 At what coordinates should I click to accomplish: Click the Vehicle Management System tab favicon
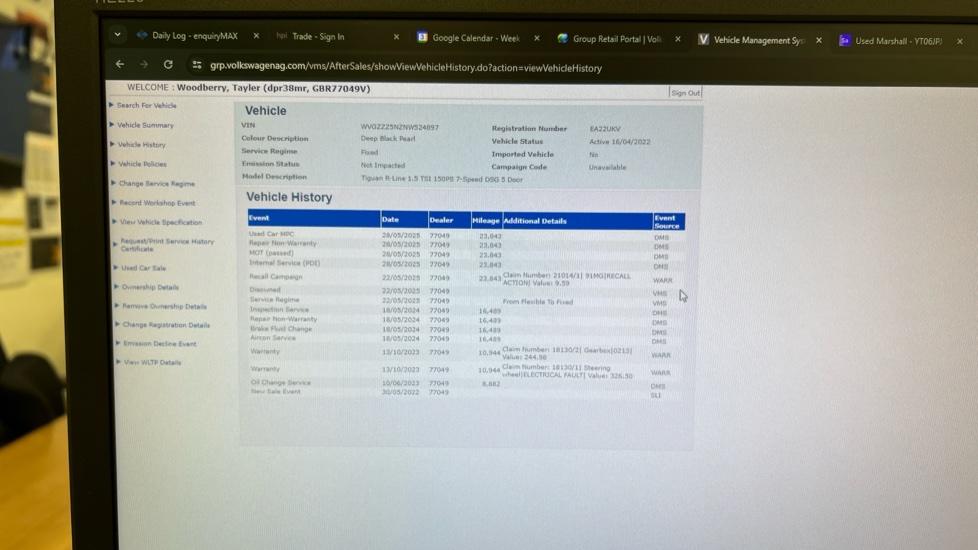click(704, 39)
